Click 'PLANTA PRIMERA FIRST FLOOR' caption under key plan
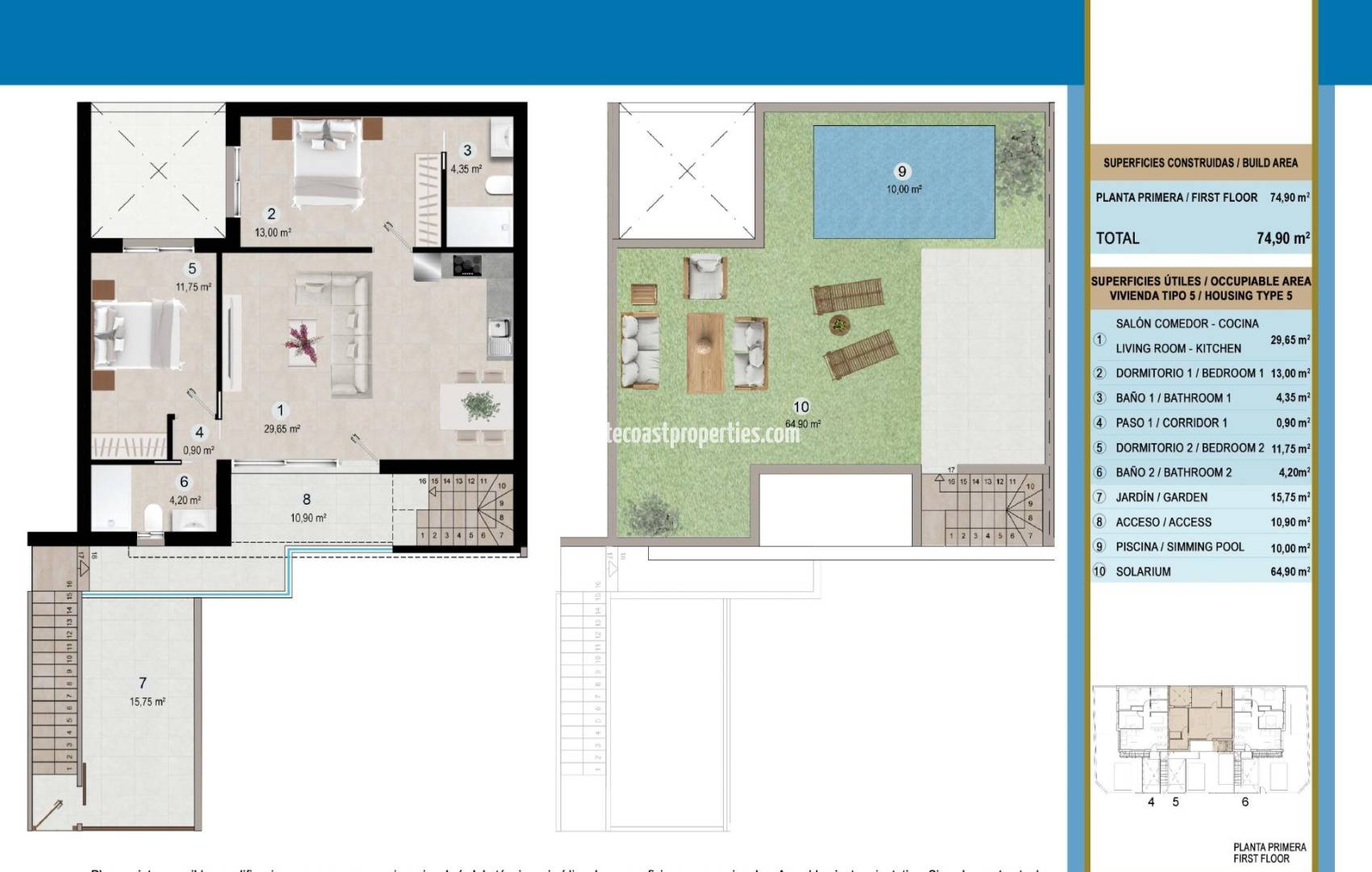The image size is (1372, 872). pos(1270,853)
